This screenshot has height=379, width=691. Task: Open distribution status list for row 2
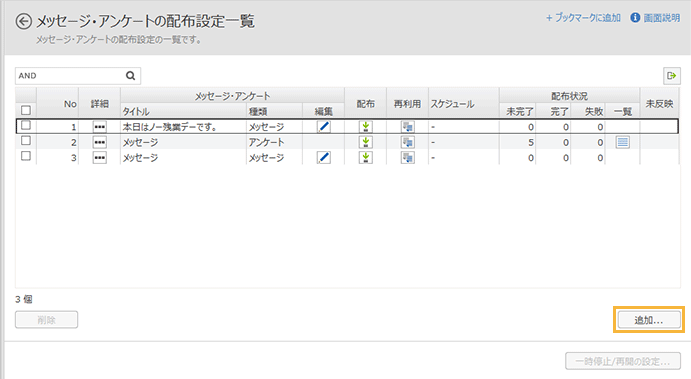coord(622,142)
